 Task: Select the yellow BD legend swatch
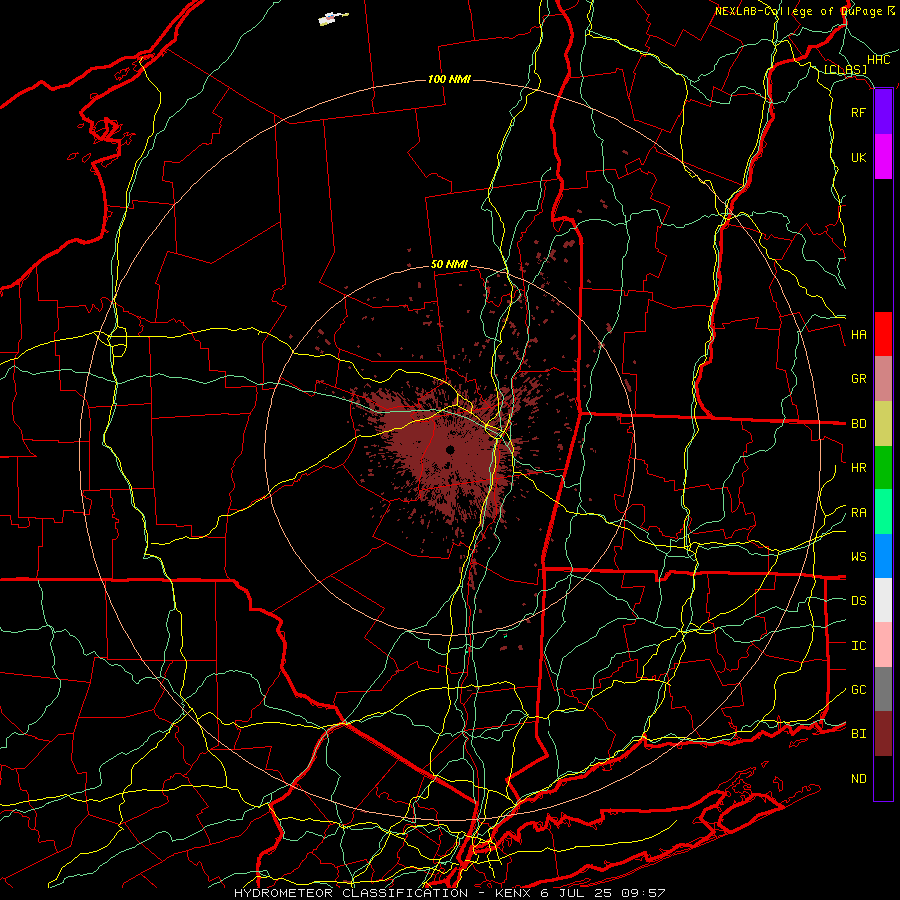pyautogui.click(x=883, y=424)
